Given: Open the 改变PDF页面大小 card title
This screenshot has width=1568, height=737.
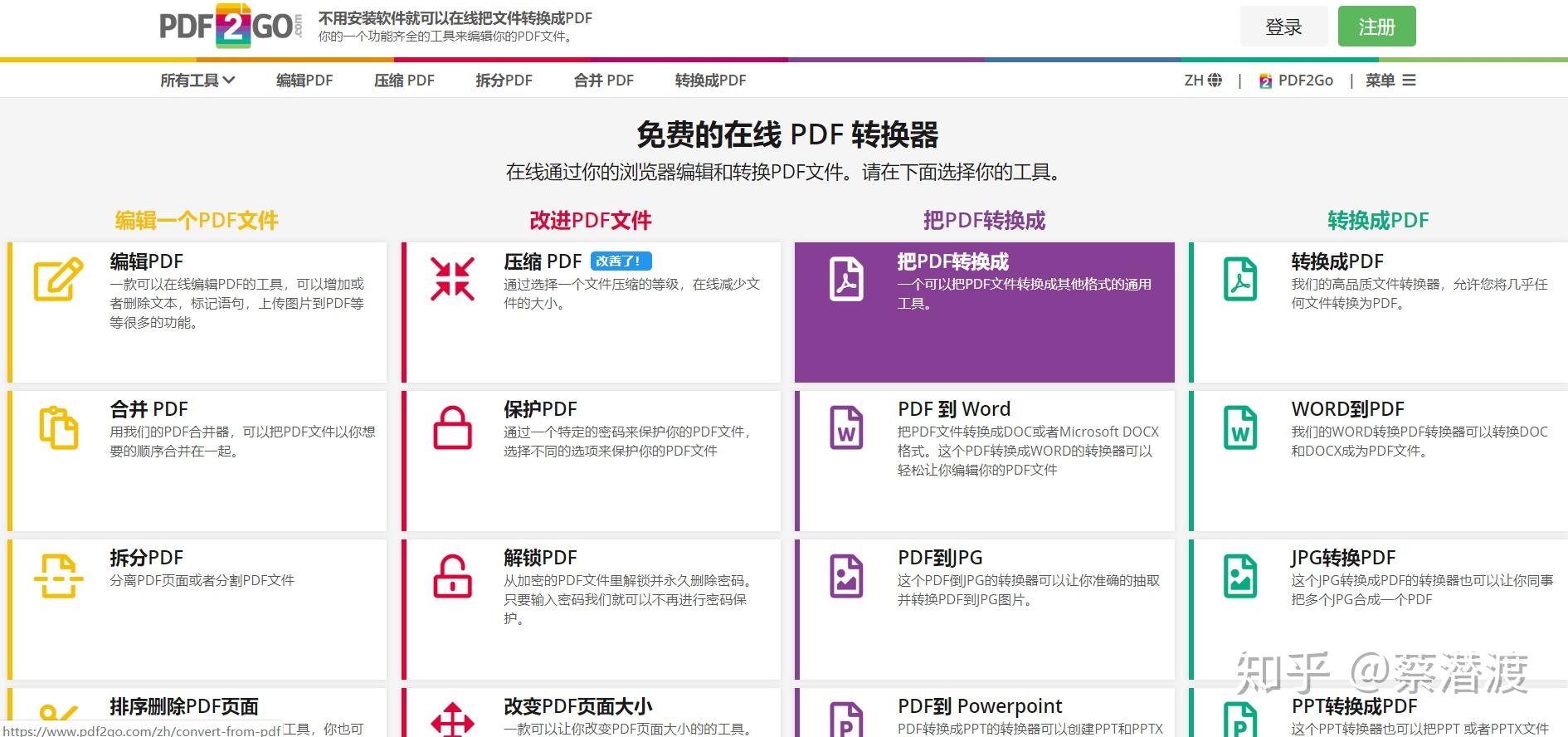Looking at the screenshot, I should coord(578,706).
